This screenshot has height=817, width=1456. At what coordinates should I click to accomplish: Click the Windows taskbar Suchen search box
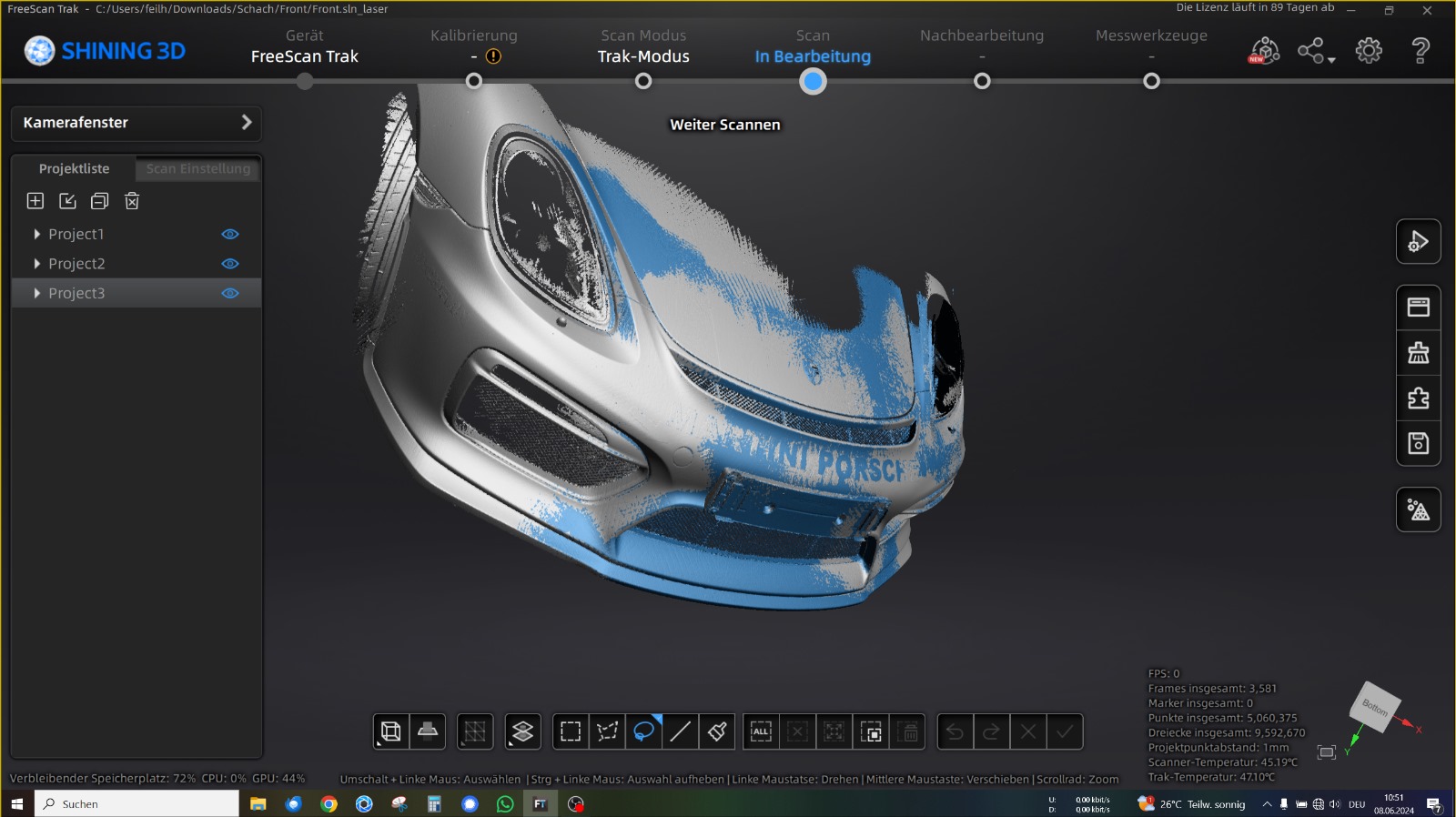137,804
